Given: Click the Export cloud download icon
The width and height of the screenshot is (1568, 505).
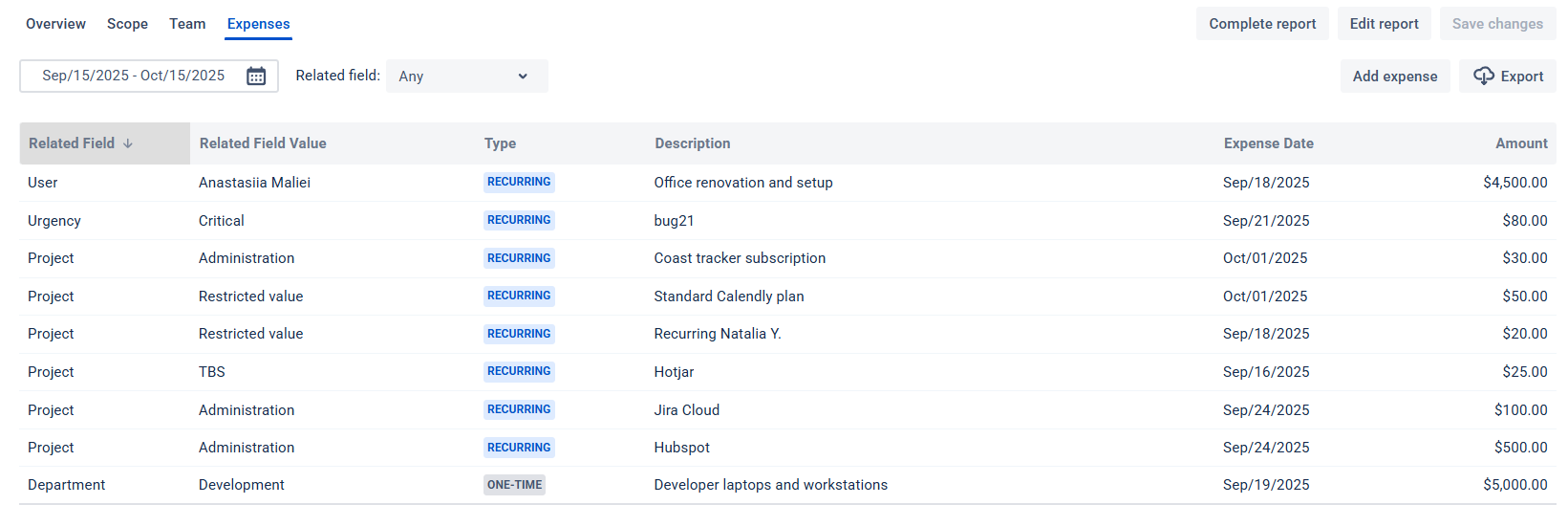Looking at the screenshot, I should point(1483,76).
